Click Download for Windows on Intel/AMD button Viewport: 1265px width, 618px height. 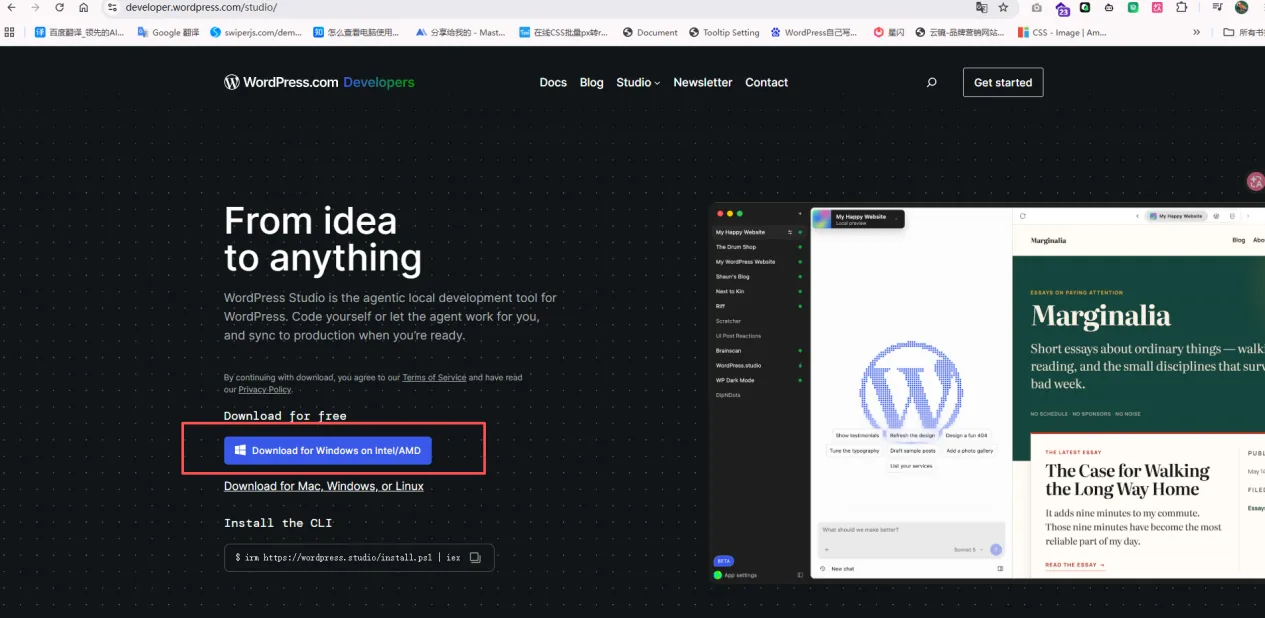click(328, 450)
